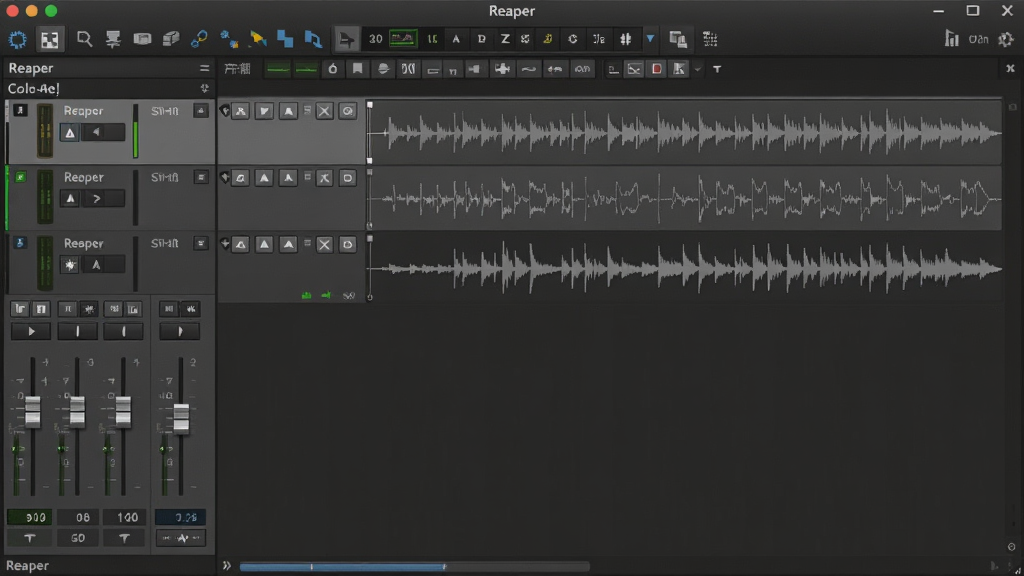The image size is (1024, 576).
Task: Adjust the third mixer channel fader
Action: [123, 411]
